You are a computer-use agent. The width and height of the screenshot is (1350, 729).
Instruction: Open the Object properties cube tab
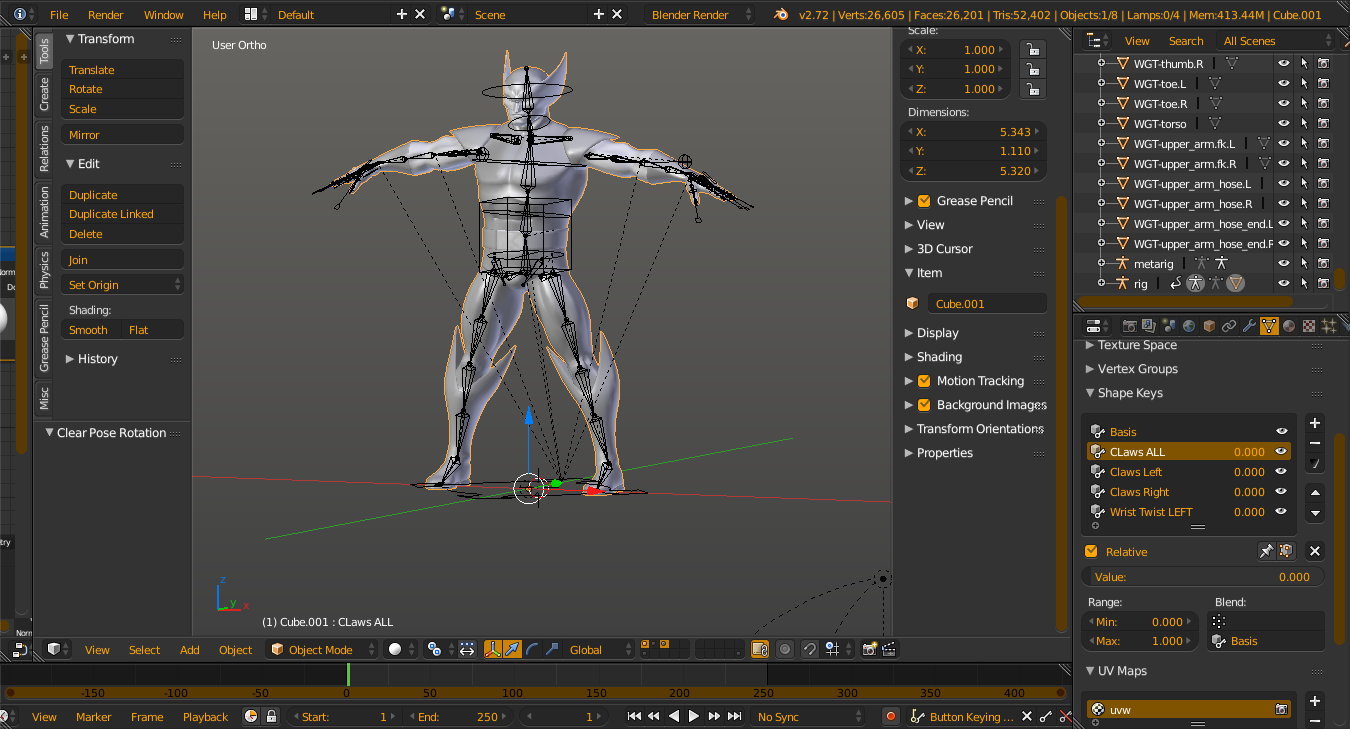[x=1209, y=326]
